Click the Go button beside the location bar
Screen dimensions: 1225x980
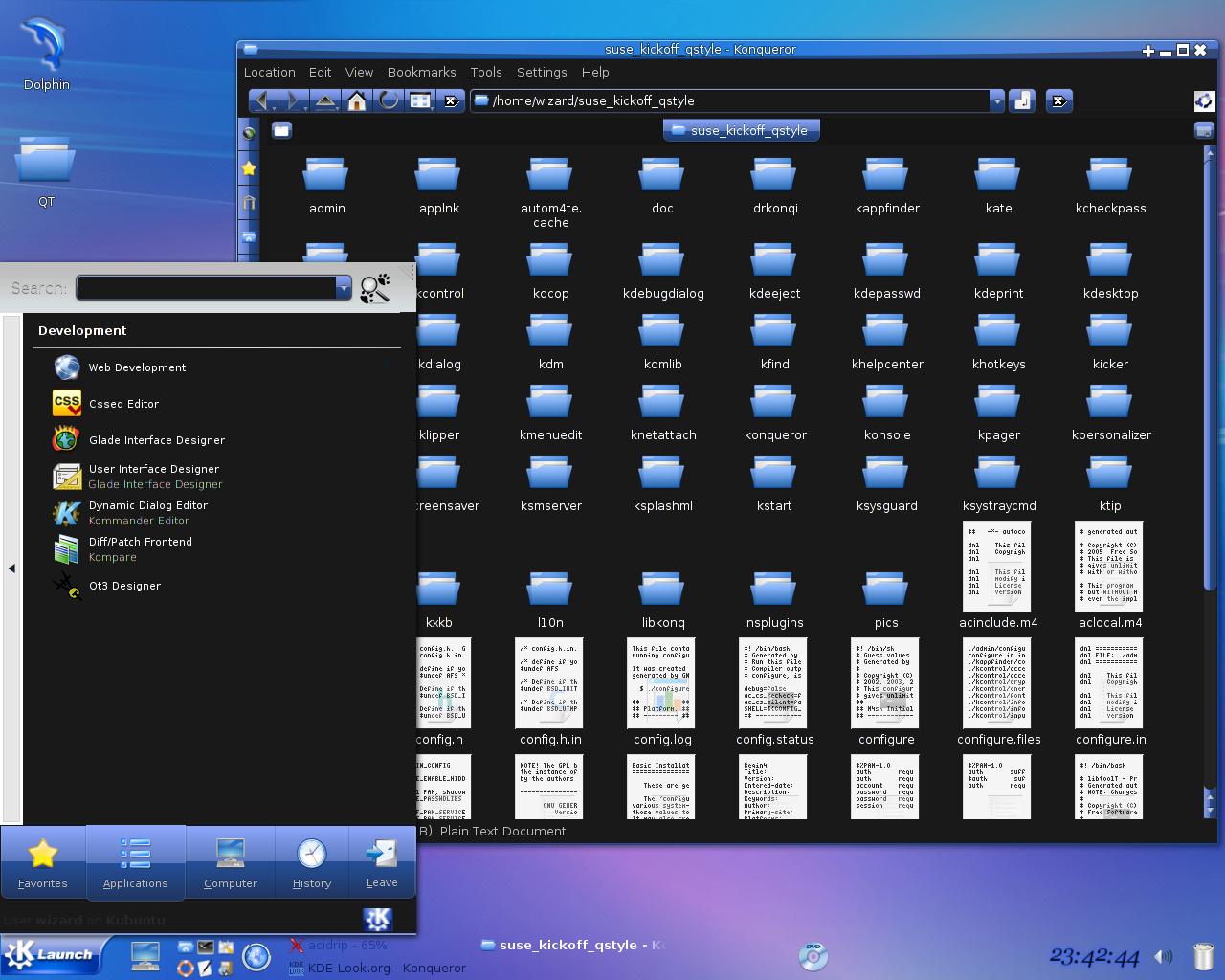pos(1022,100)
